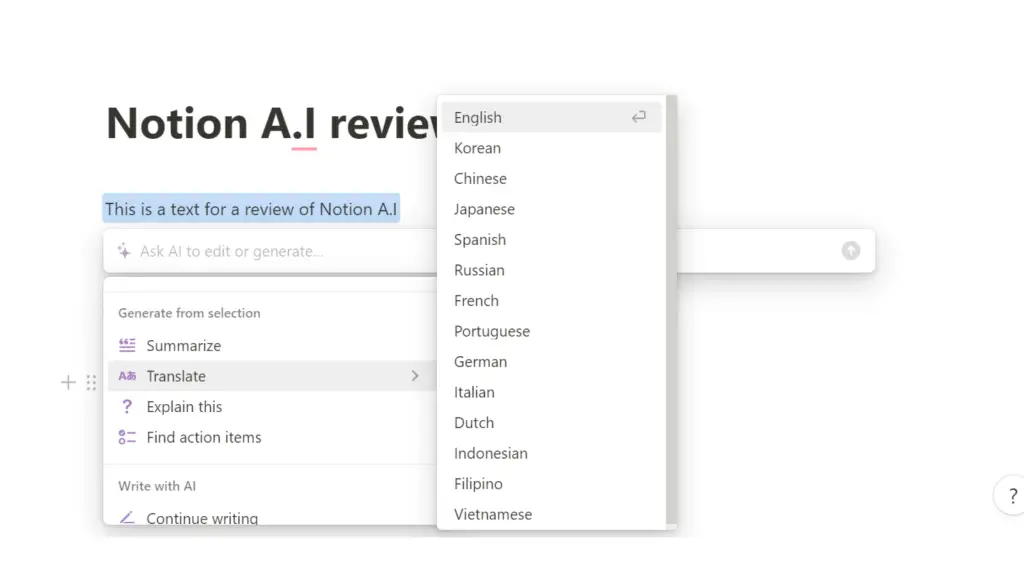This screenshot has height=576, width=1024.
Task: Choose Filipino language option
Action: (551, 483)
